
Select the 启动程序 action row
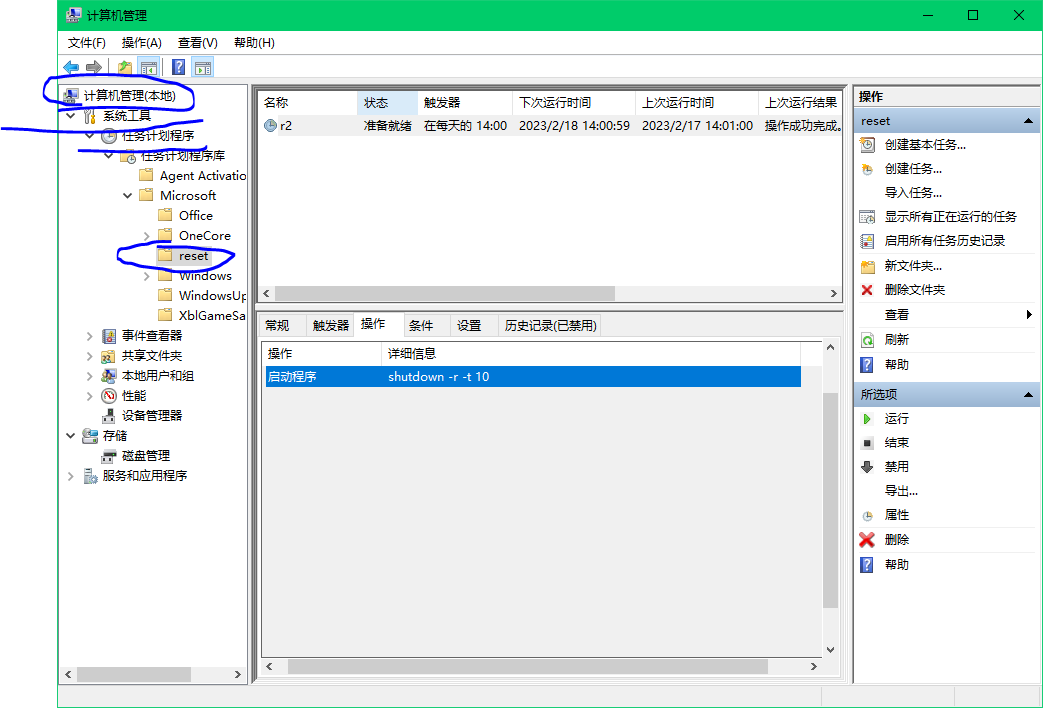point(533,377)
